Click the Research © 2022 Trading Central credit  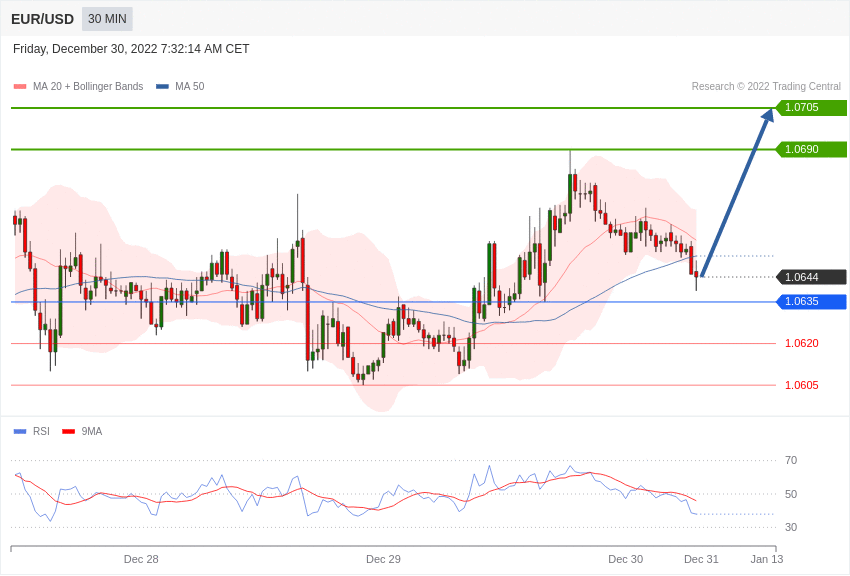pos(766,87)
